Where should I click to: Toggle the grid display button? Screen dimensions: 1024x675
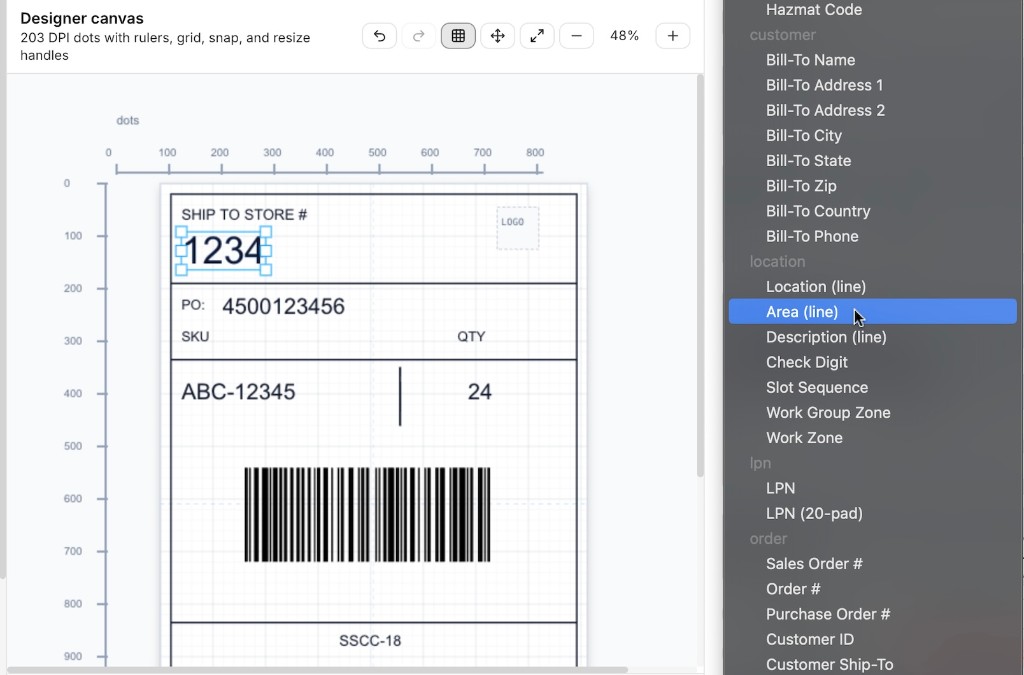(458, 36)
